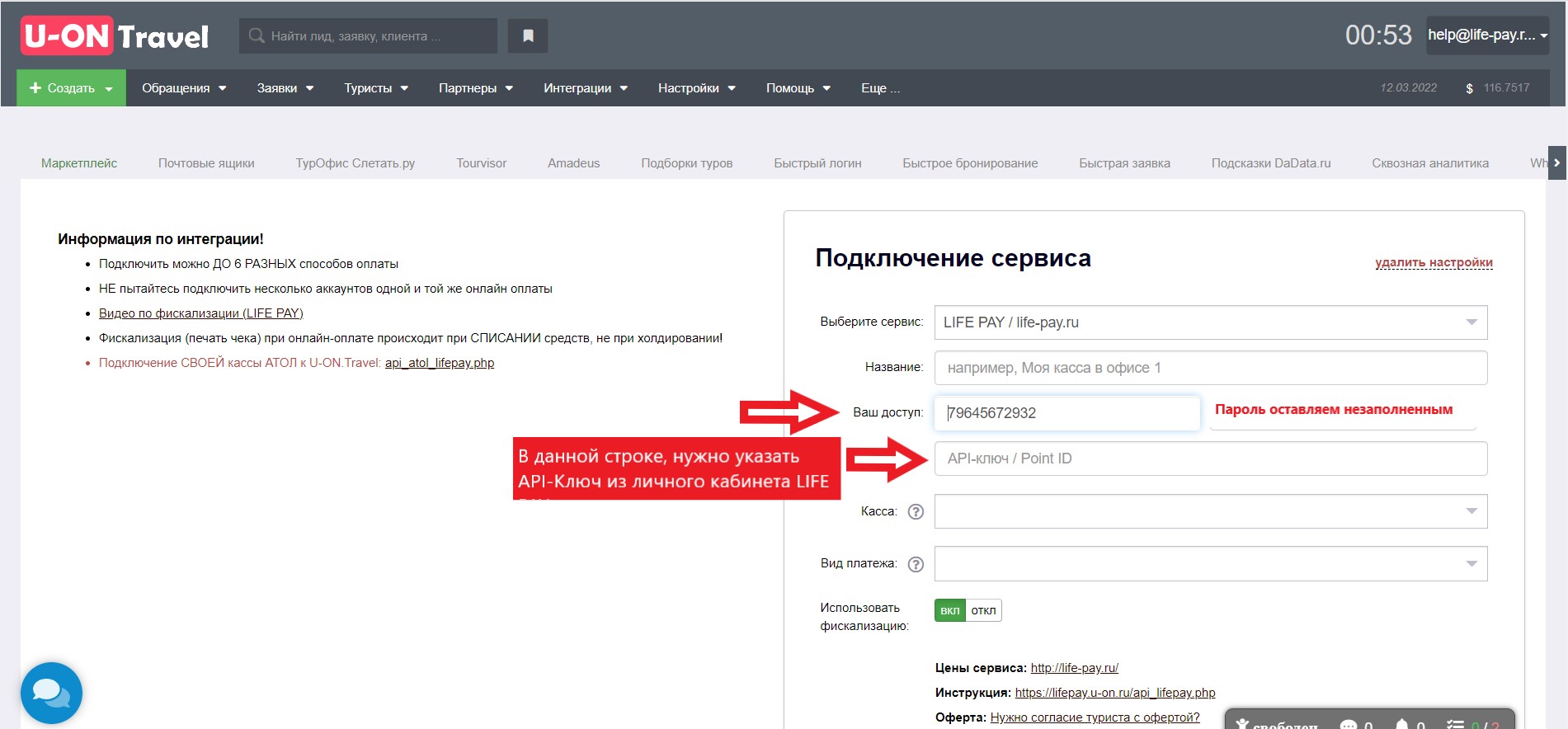Click the Ваш доступ field with 79645672932
Viewport: 1568px width, 729px height.
pyautogui.click(x=1067, y=413)
